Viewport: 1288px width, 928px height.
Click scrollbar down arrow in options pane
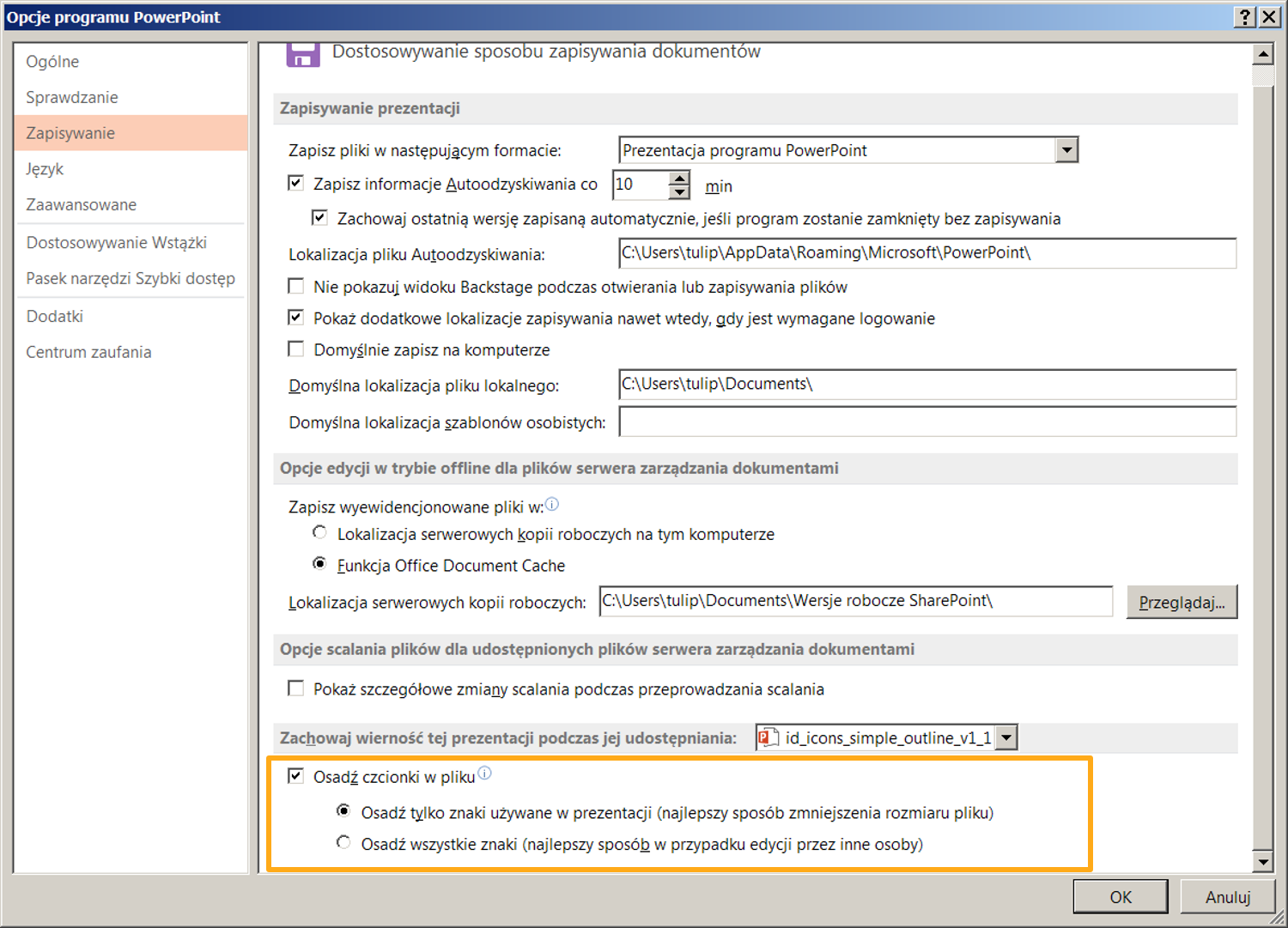point(1262,861)
